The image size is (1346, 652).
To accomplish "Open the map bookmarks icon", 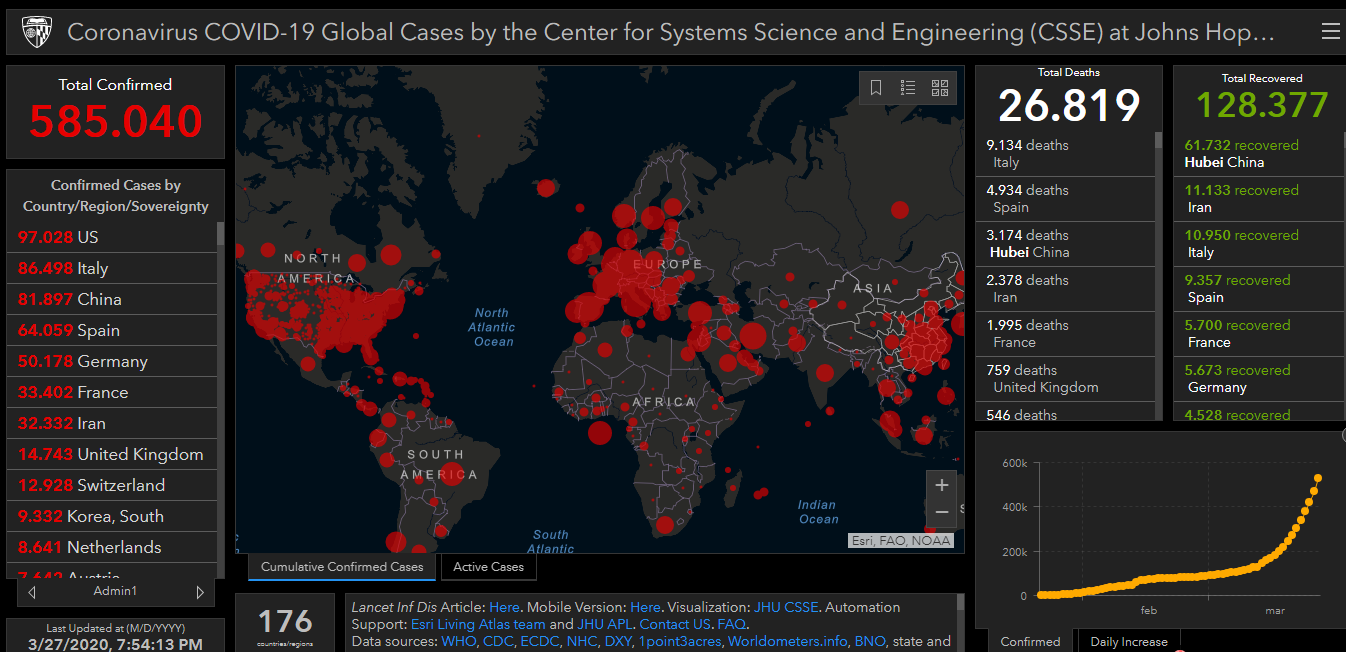I will click(876, 88).
